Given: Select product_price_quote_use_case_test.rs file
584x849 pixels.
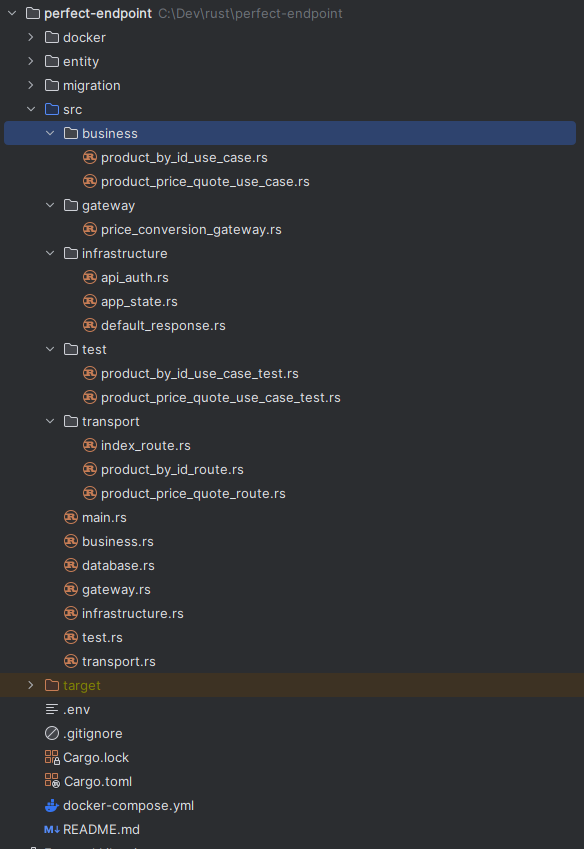Looking at the screenshot, I should point(221,397).
